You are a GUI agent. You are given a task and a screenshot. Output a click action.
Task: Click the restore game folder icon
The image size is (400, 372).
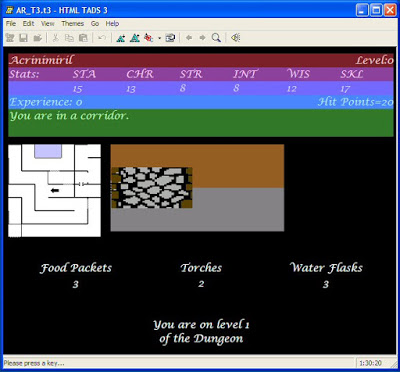click(37, 38)
